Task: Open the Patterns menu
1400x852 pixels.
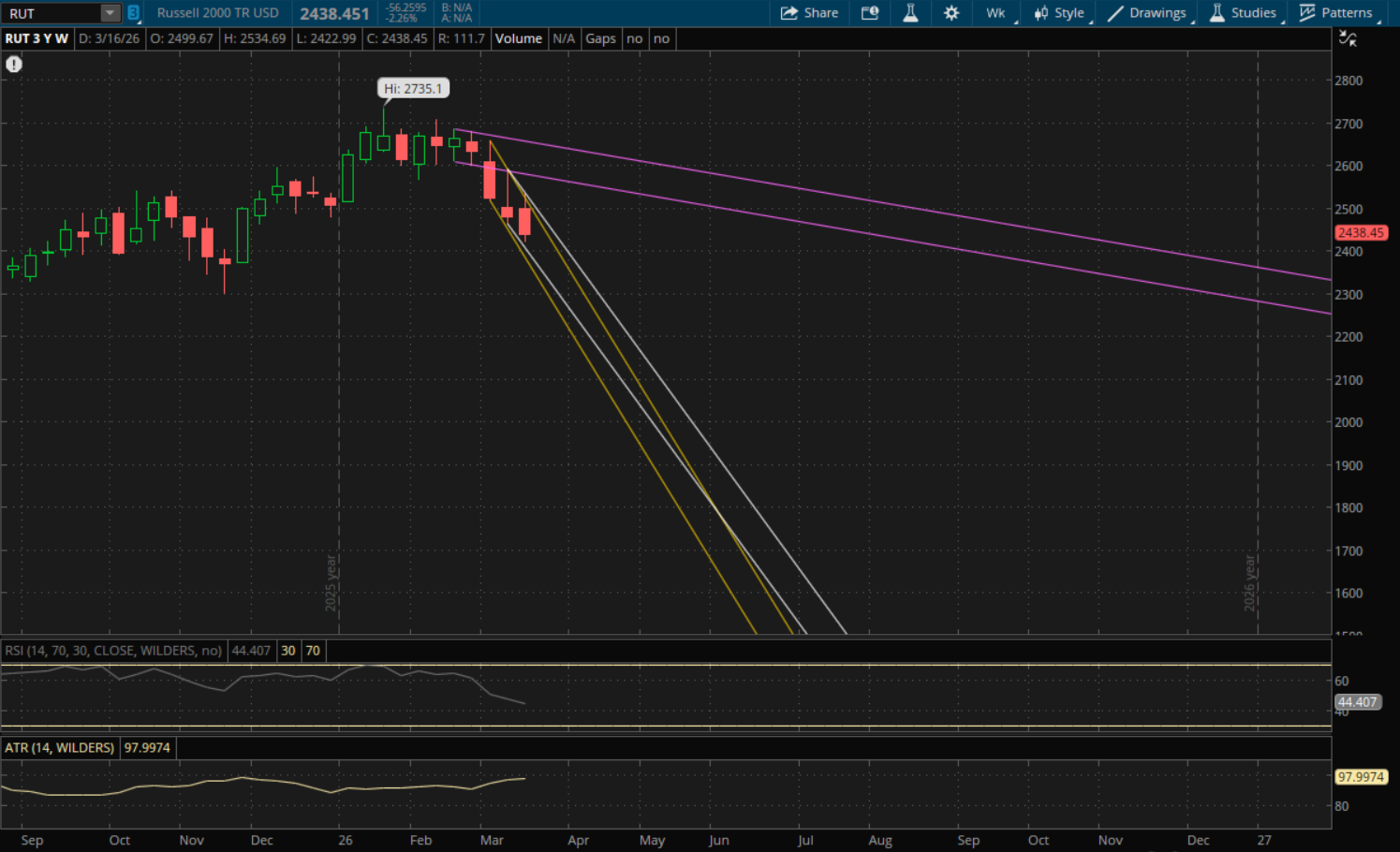Action: point(1336,13)
